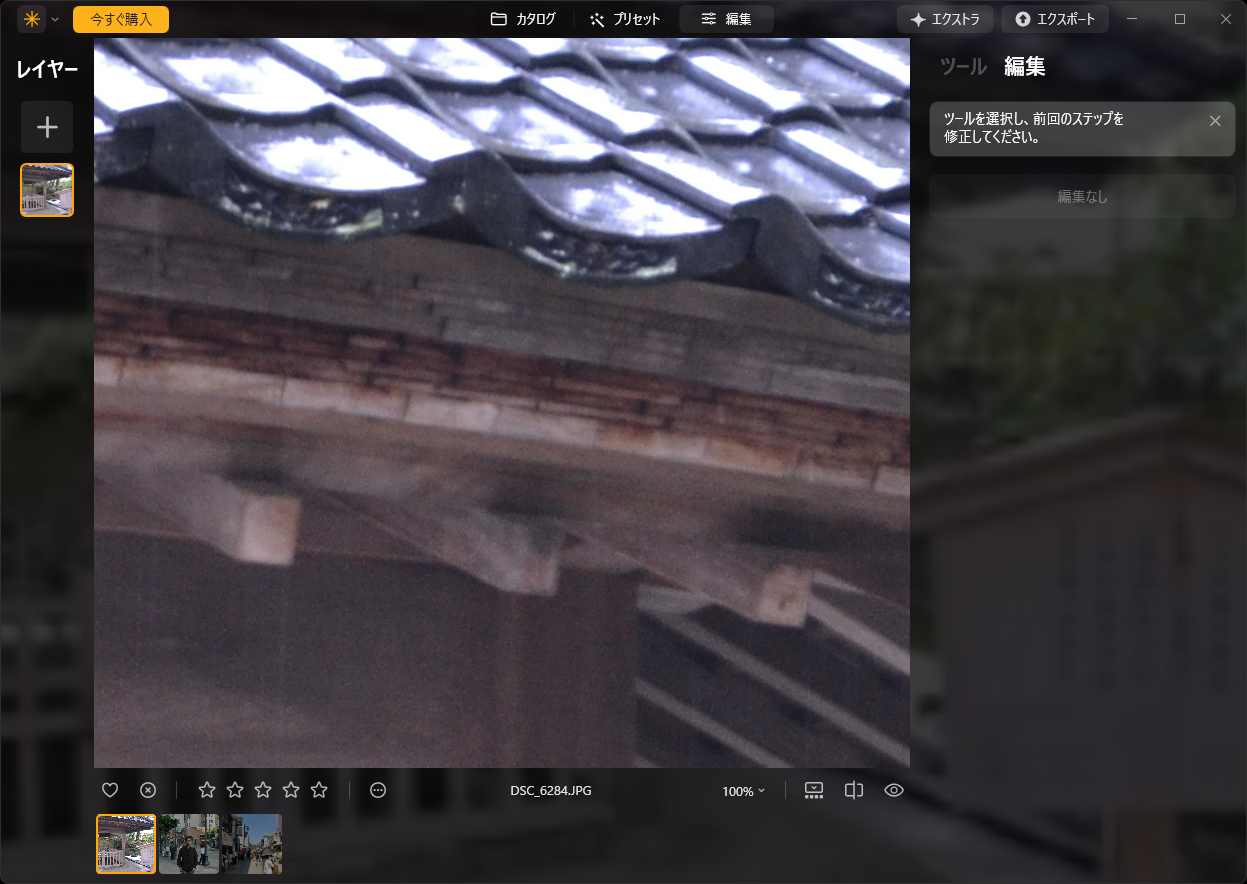Expand the chevron next to the app logo
Viewport: 1247px width, 884px height.
[55, 18]
